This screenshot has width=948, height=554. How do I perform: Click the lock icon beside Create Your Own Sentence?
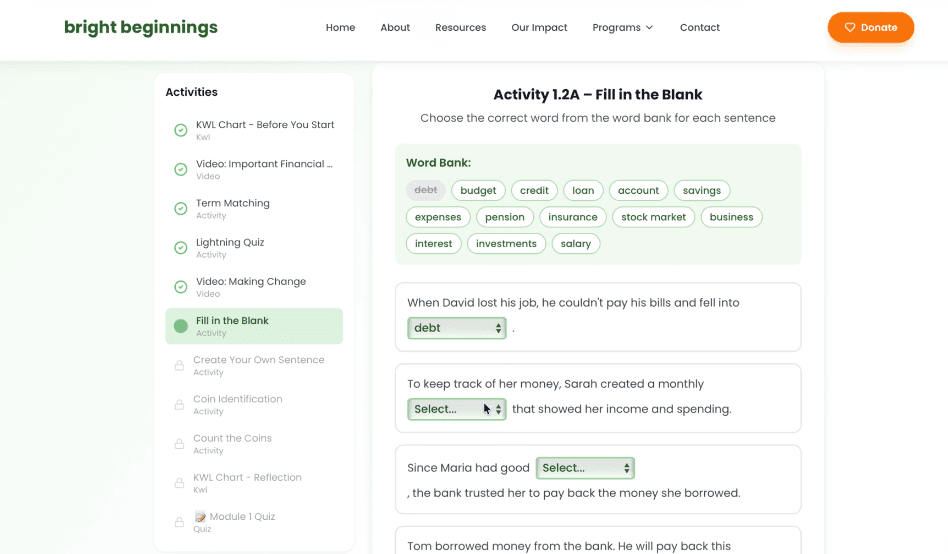(x=179, y=366)
